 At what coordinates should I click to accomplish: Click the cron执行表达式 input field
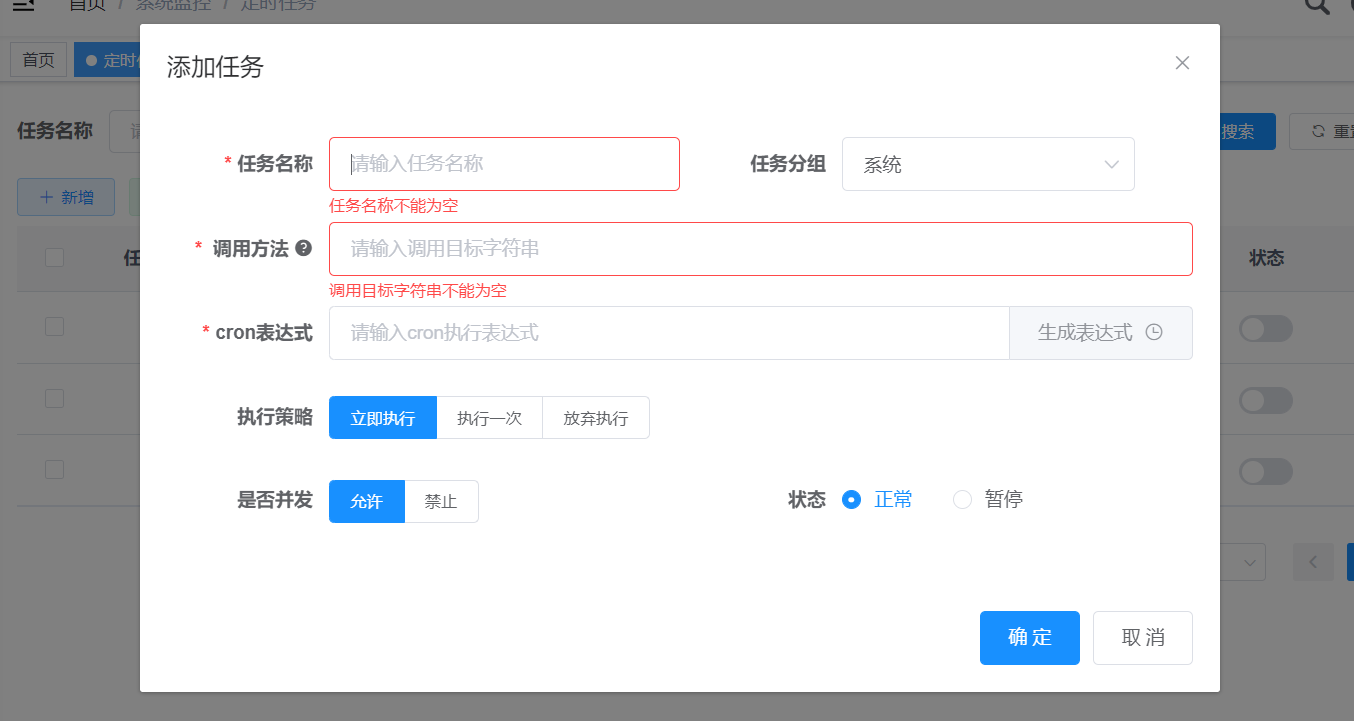click(669, 333)
